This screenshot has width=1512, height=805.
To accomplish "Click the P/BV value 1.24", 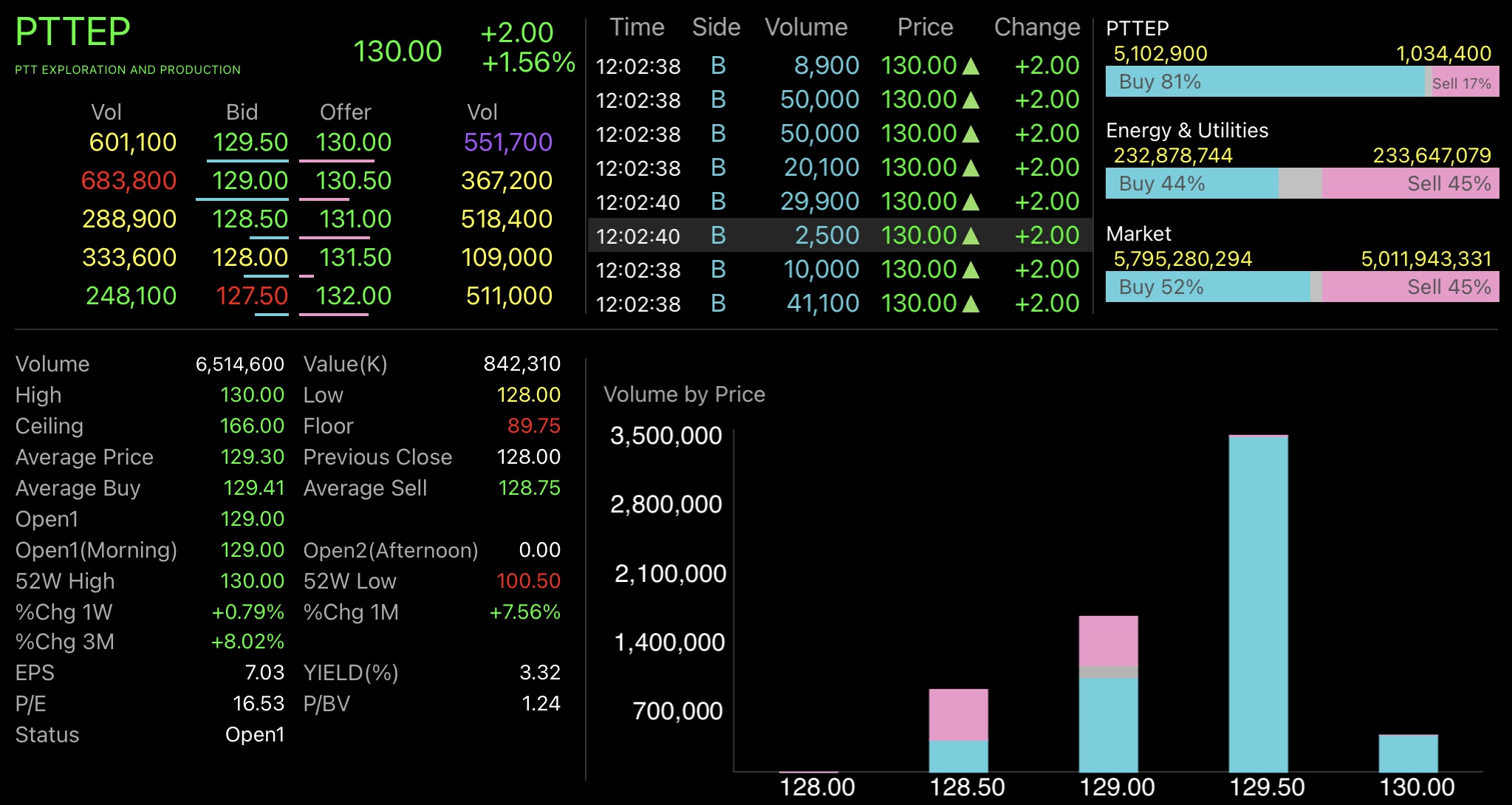I will pyautogui.click(x=541, y=703).
